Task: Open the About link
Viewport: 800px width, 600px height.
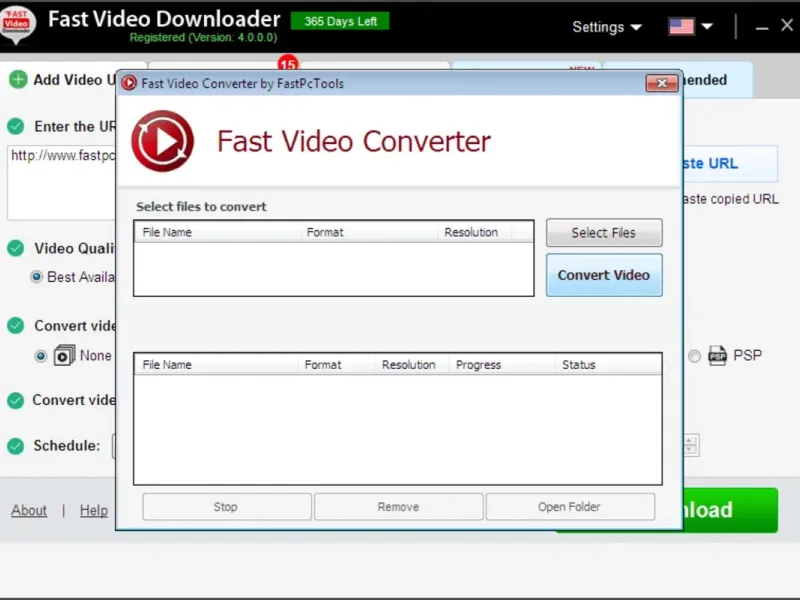Action: point(29,510)
